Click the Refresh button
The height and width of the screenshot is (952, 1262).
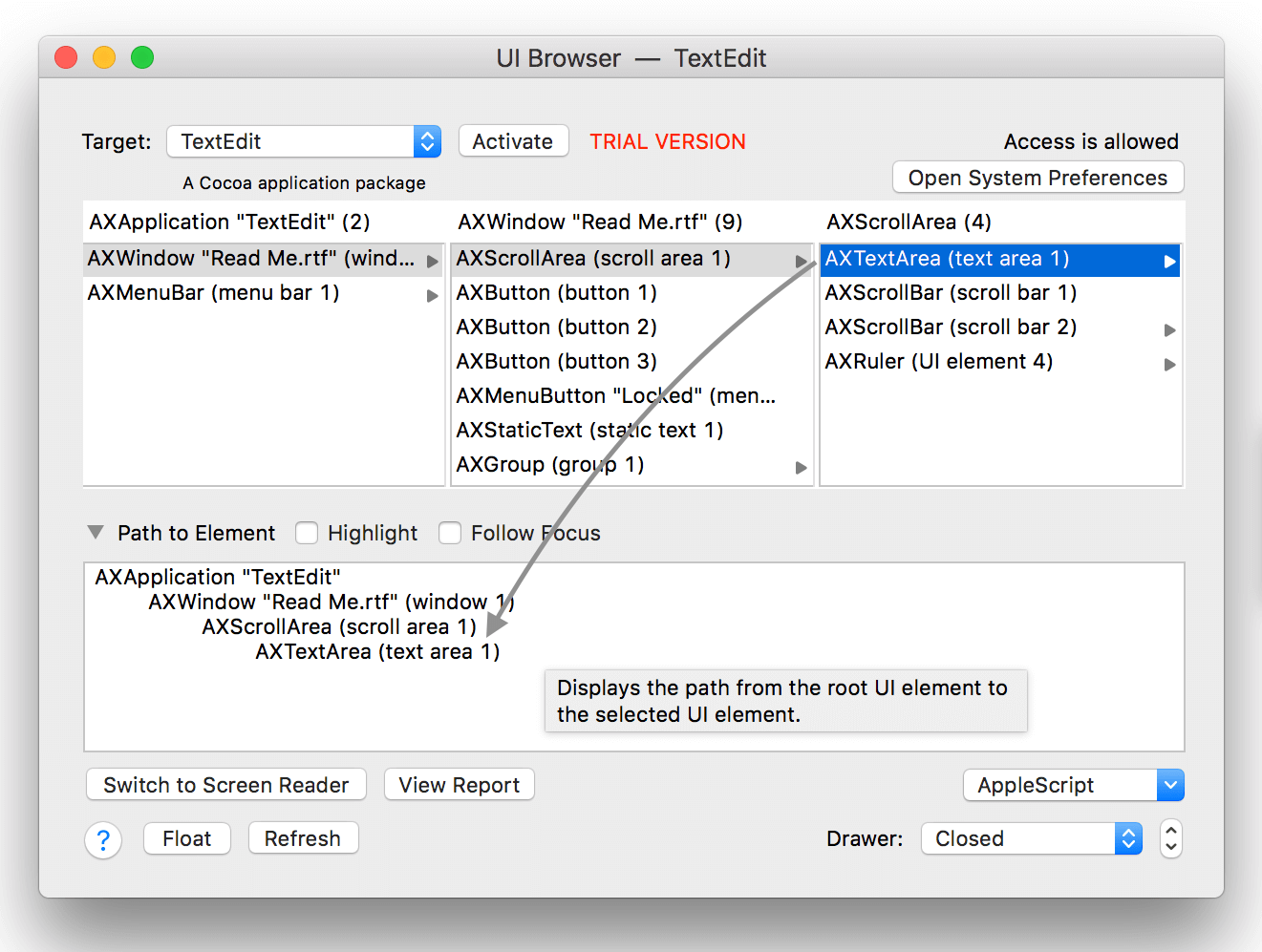[303, 838]
